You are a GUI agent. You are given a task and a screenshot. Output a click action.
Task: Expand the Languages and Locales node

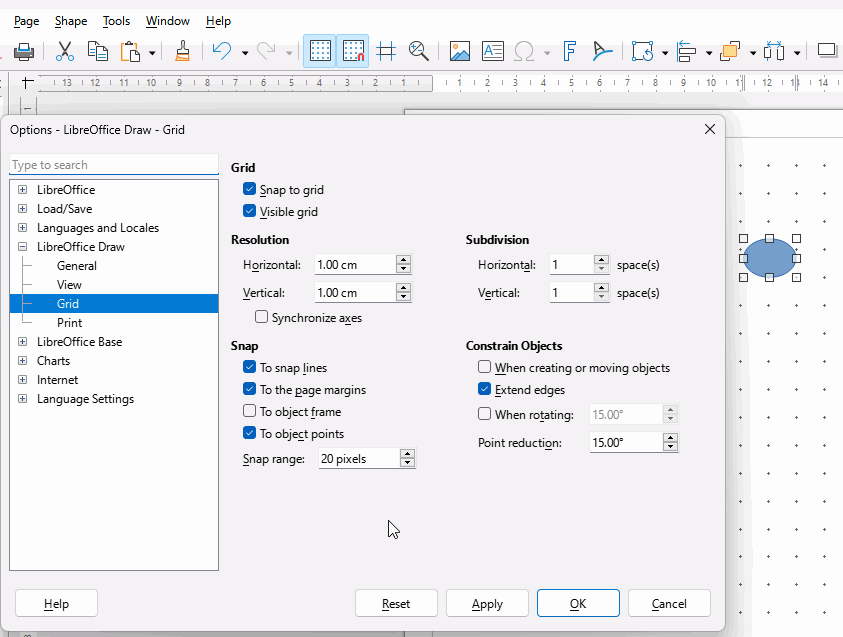tap(23, 227)
